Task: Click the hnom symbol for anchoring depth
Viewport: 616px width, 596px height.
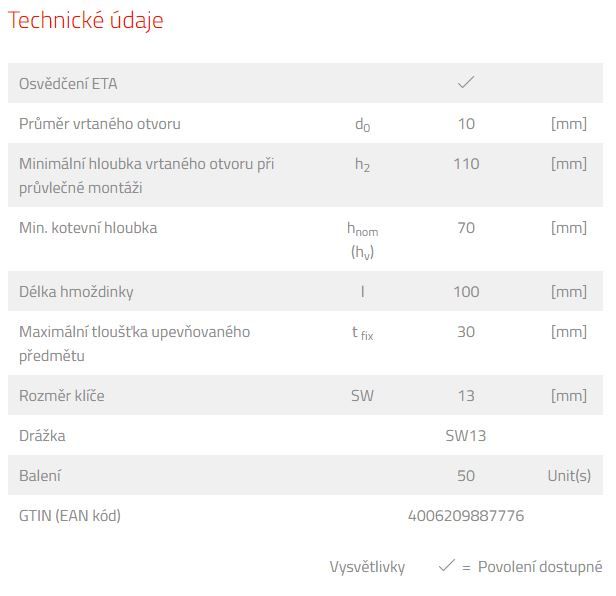Action: point(362,229)
